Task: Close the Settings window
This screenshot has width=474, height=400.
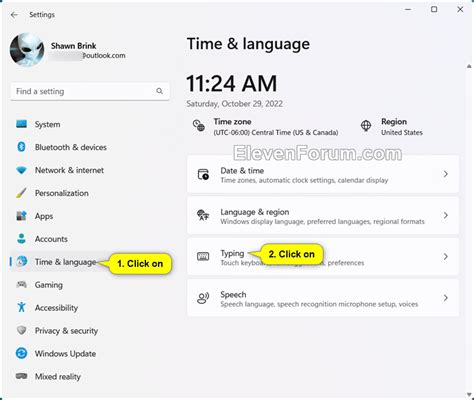Action: point(460,9)
